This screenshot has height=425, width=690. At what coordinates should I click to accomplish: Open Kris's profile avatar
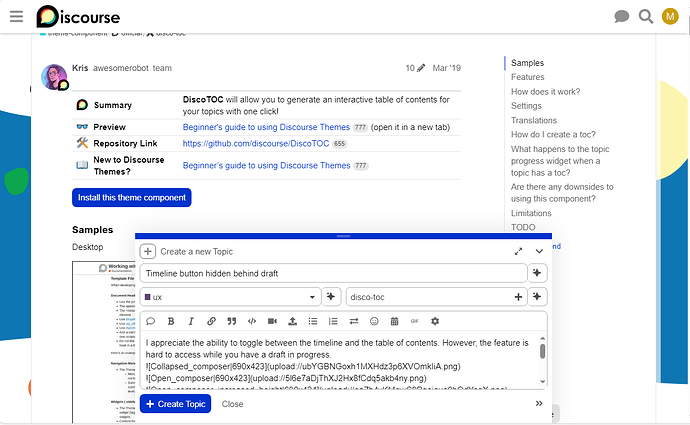(x=54, y=77)
